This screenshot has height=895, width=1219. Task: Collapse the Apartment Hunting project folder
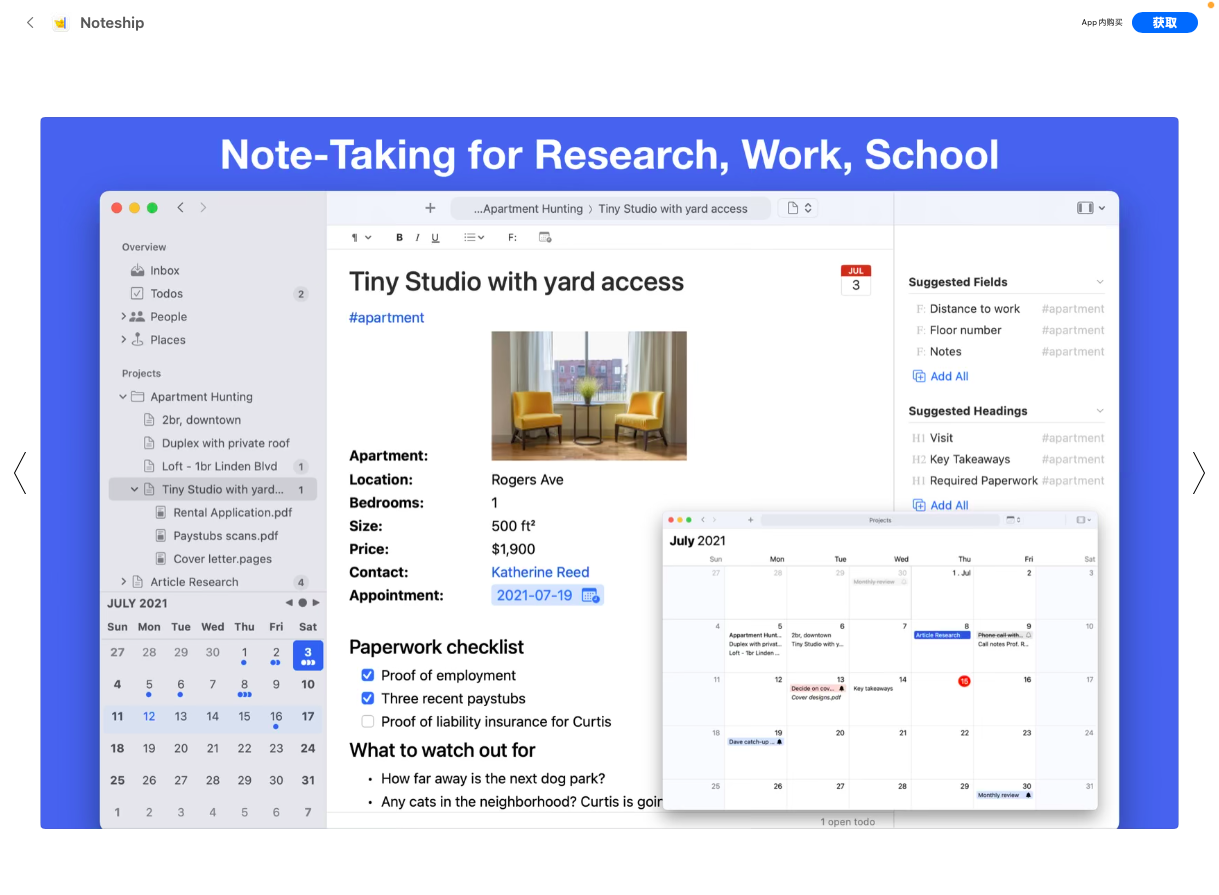click(123, 397)
